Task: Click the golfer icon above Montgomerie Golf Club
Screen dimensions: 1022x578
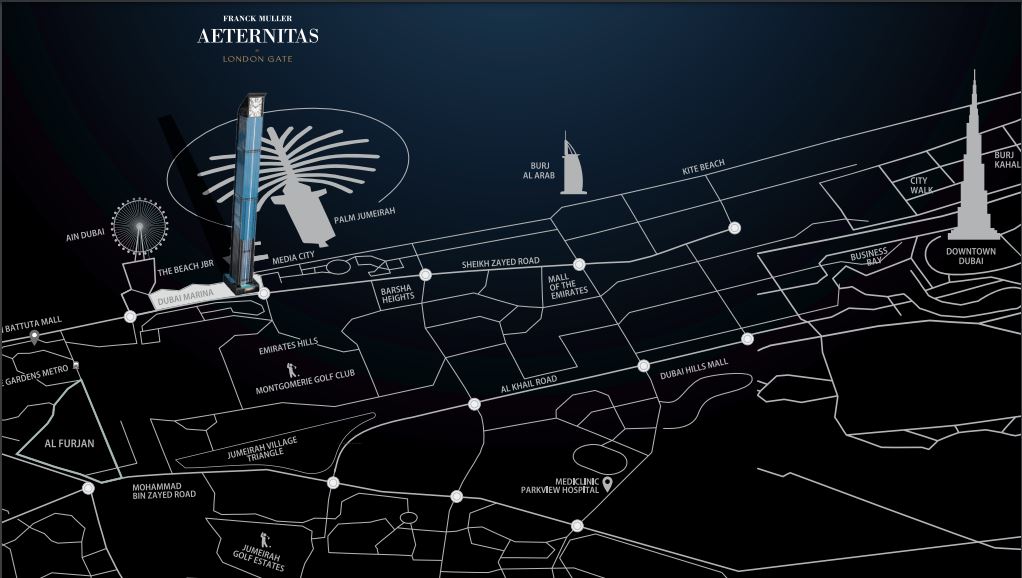Action: point(292,371)
